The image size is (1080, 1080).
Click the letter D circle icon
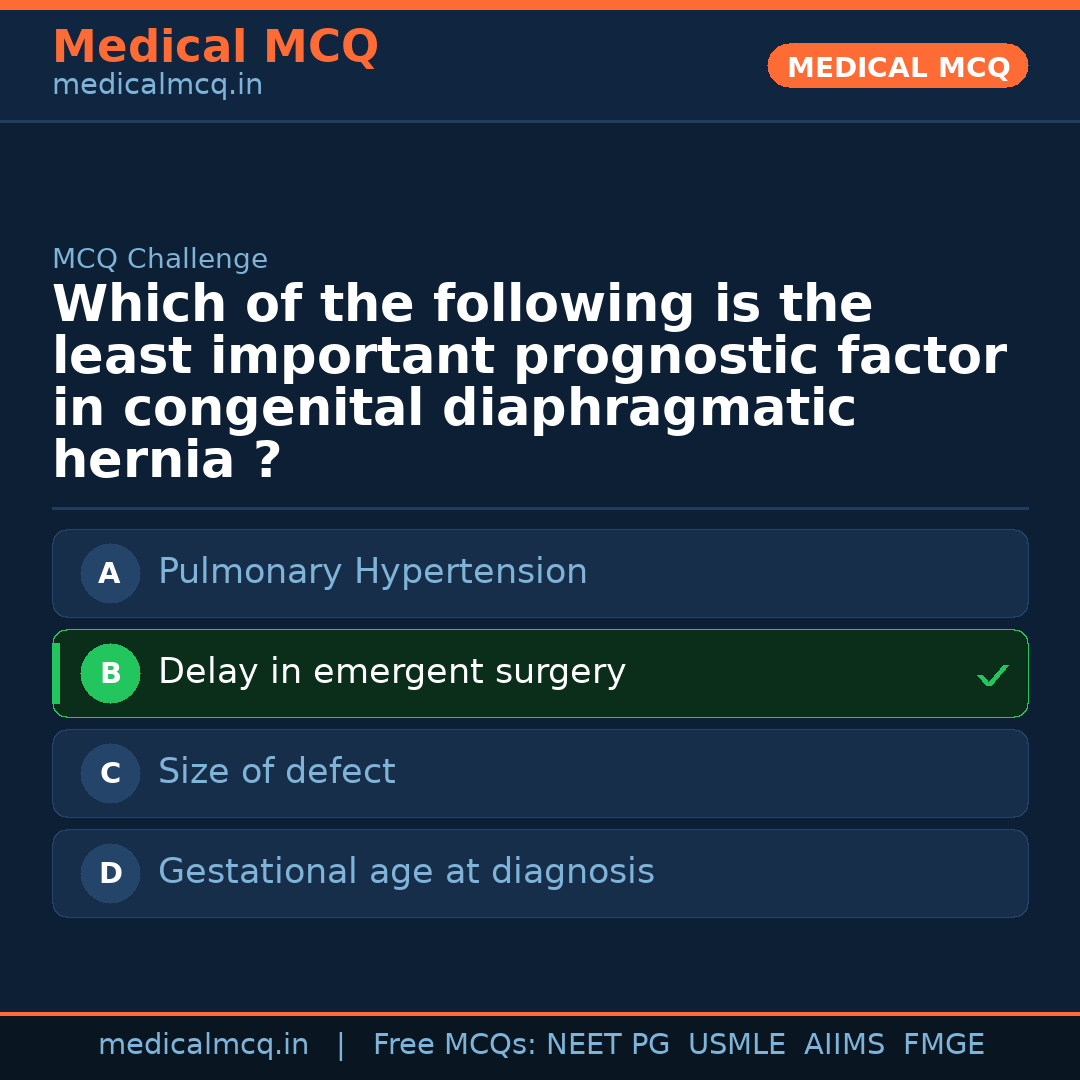click(110, 873)
